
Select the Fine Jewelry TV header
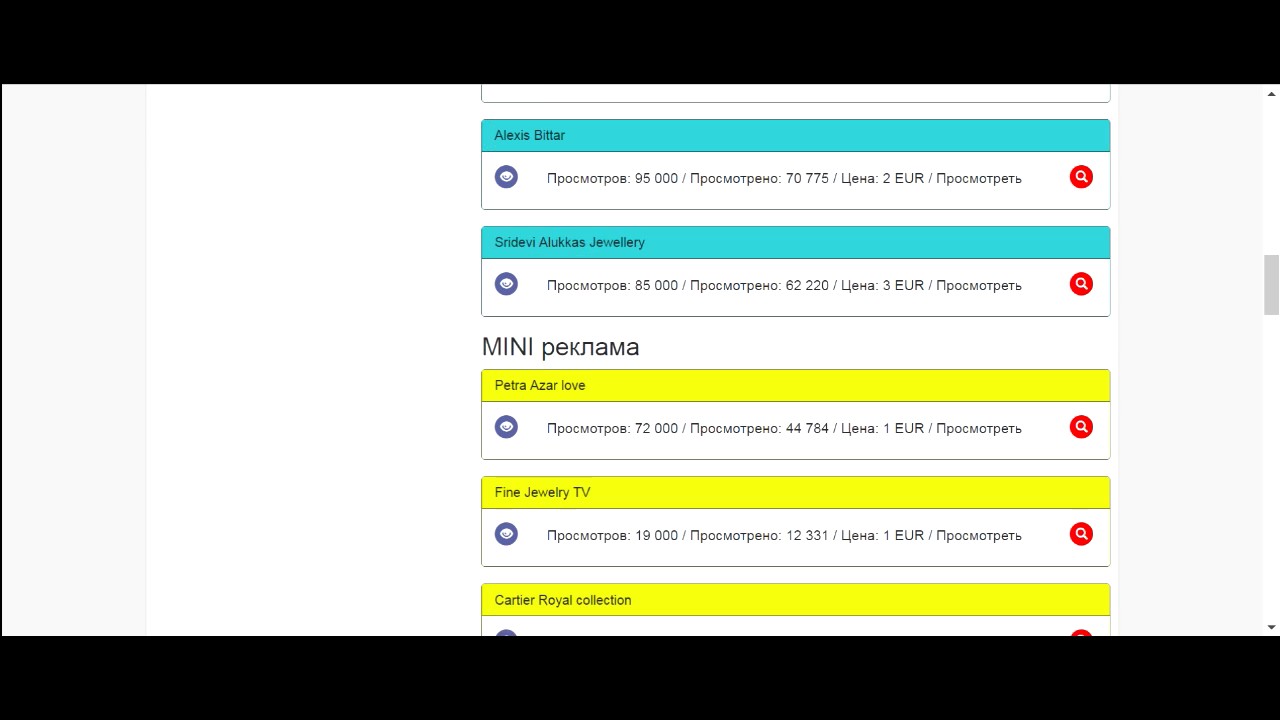[796, 492]
